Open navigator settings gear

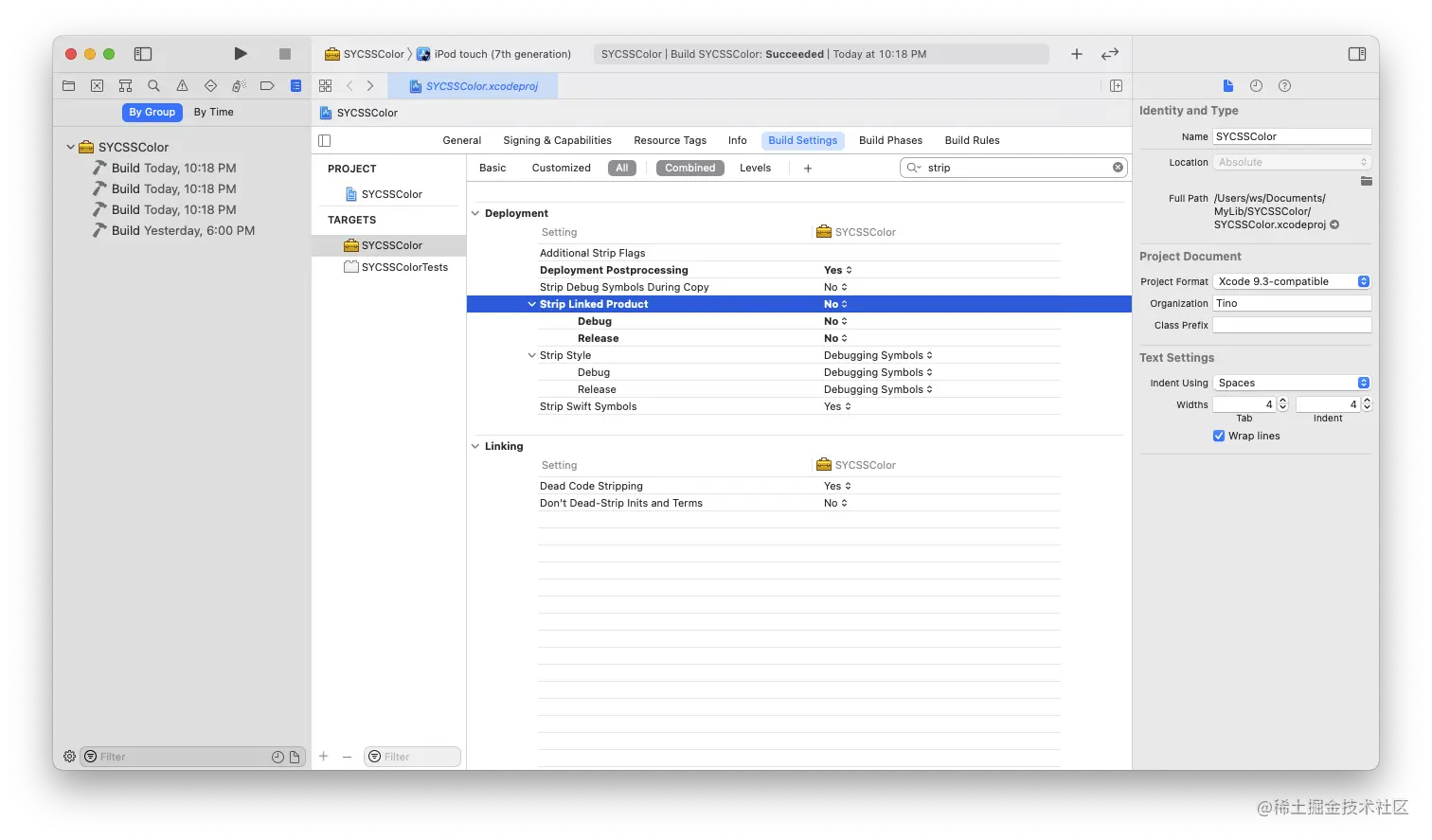coord(69,756)
